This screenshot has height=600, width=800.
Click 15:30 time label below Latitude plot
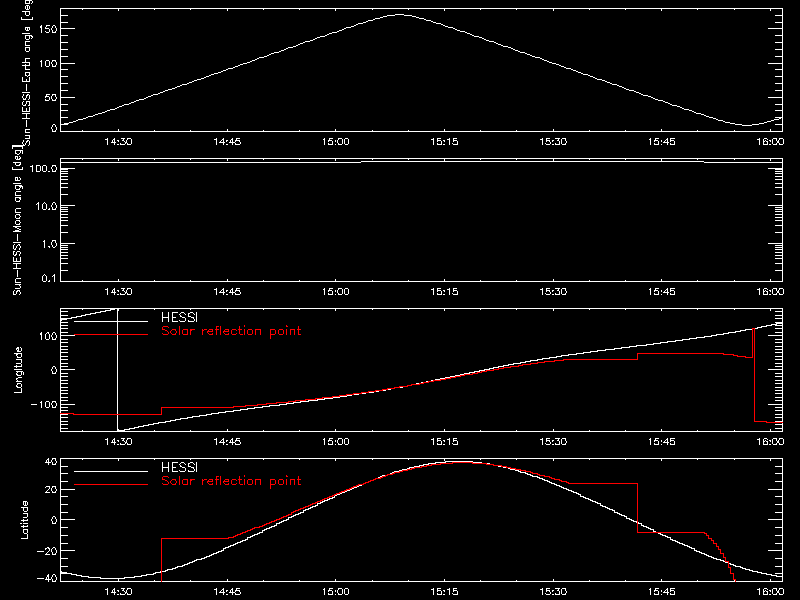[553, 591]
